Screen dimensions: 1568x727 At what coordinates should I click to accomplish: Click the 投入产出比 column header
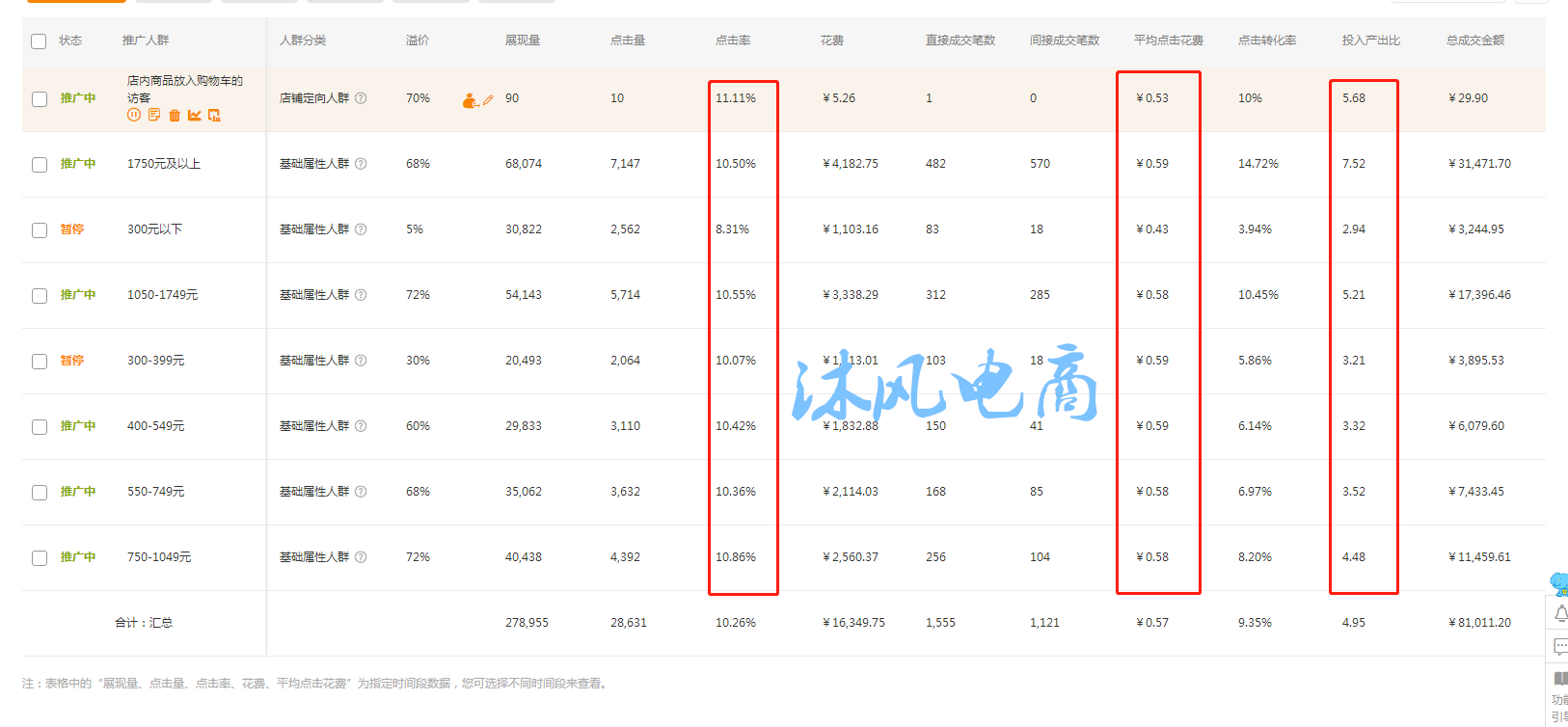tap(1371, 40)
